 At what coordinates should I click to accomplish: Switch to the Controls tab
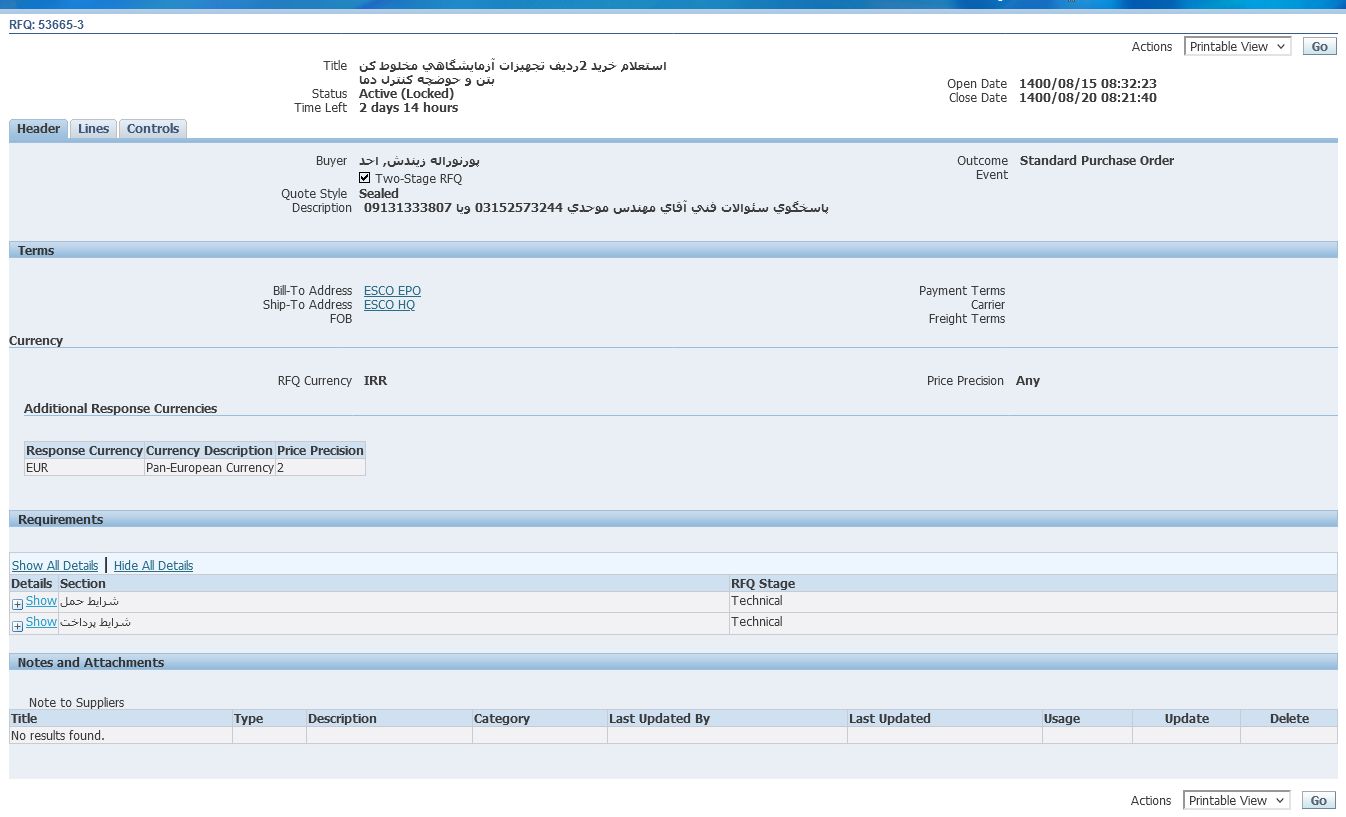(153, 129)
